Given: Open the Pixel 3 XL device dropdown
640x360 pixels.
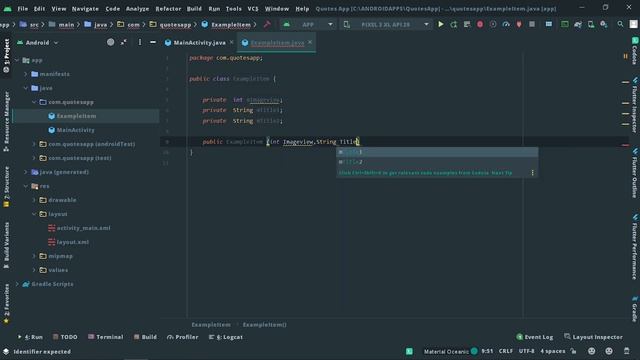Looking at the screenshot, I should tap(386, 24).
